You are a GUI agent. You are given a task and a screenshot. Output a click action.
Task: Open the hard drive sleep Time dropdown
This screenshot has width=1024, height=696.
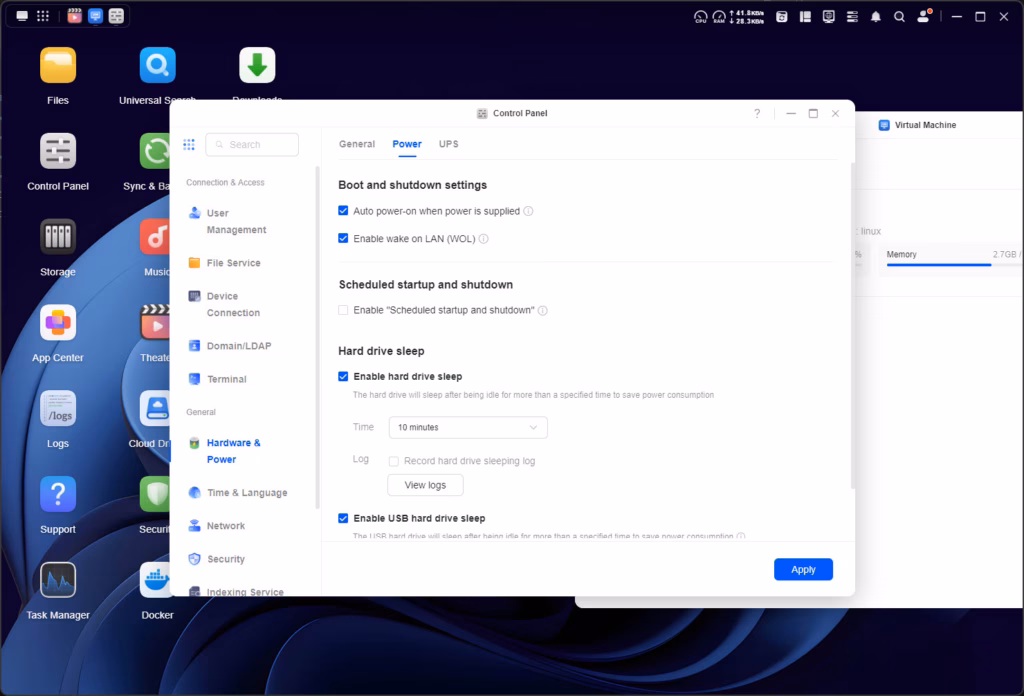pyautogui.click(x=467, y=427)
